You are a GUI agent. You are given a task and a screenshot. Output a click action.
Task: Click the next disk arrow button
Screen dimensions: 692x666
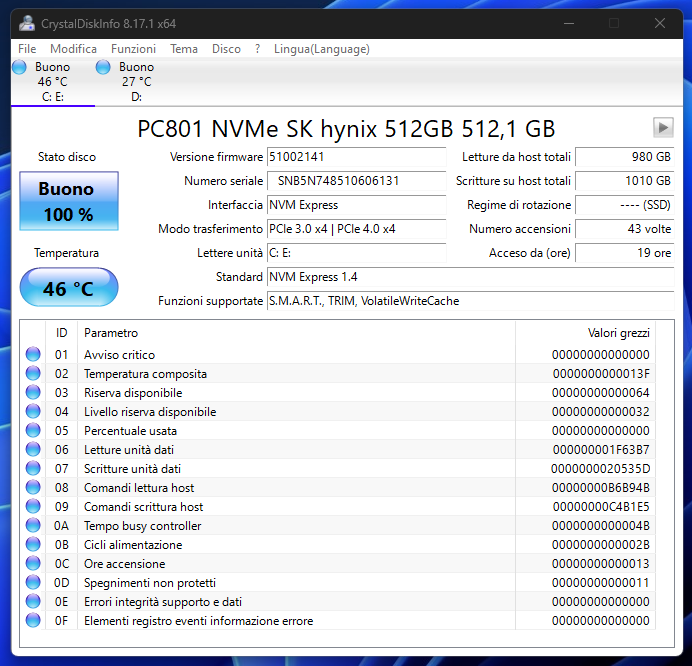663,128
